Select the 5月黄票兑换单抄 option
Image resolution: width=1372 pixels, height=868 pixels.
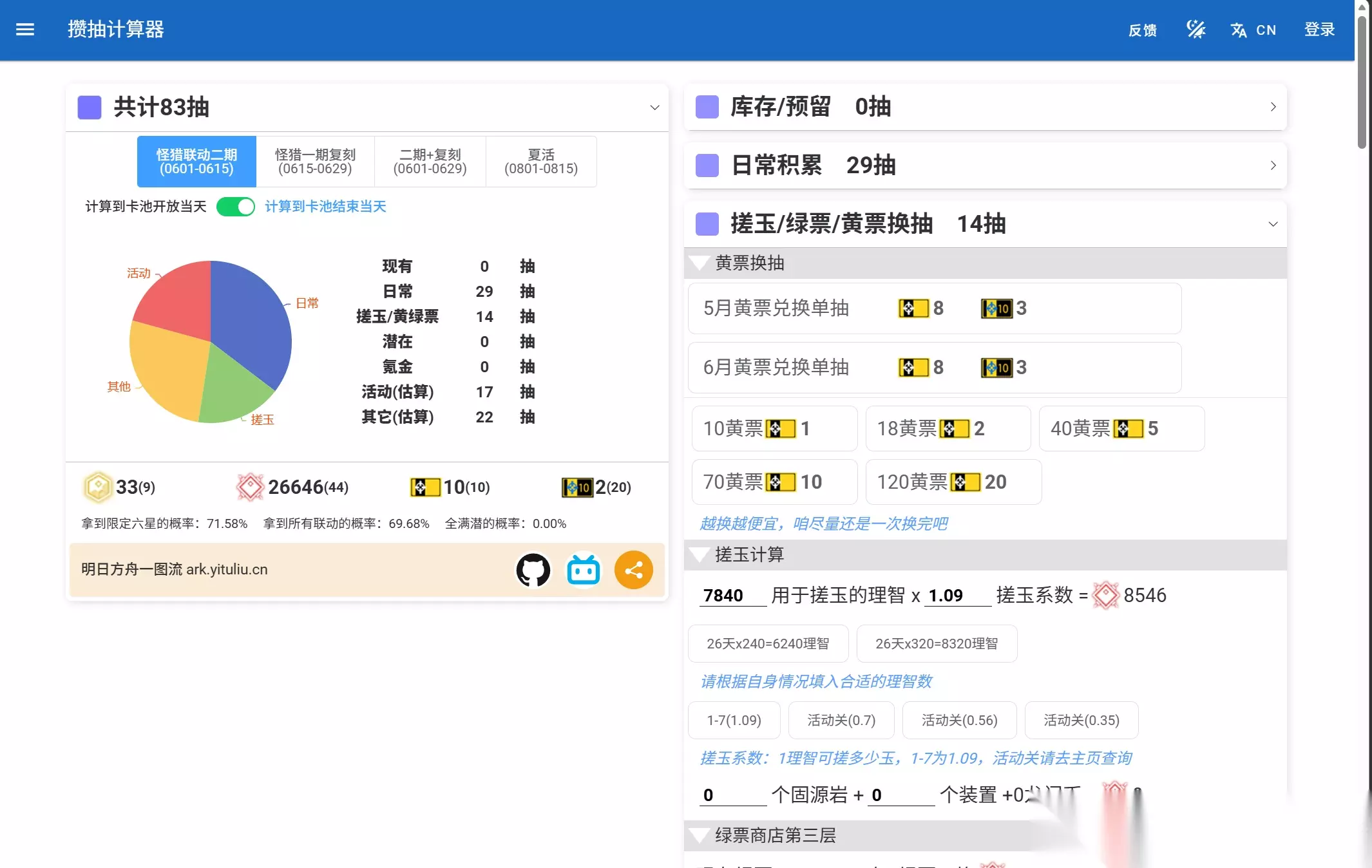pyautogui.click(x=935, y=308)
